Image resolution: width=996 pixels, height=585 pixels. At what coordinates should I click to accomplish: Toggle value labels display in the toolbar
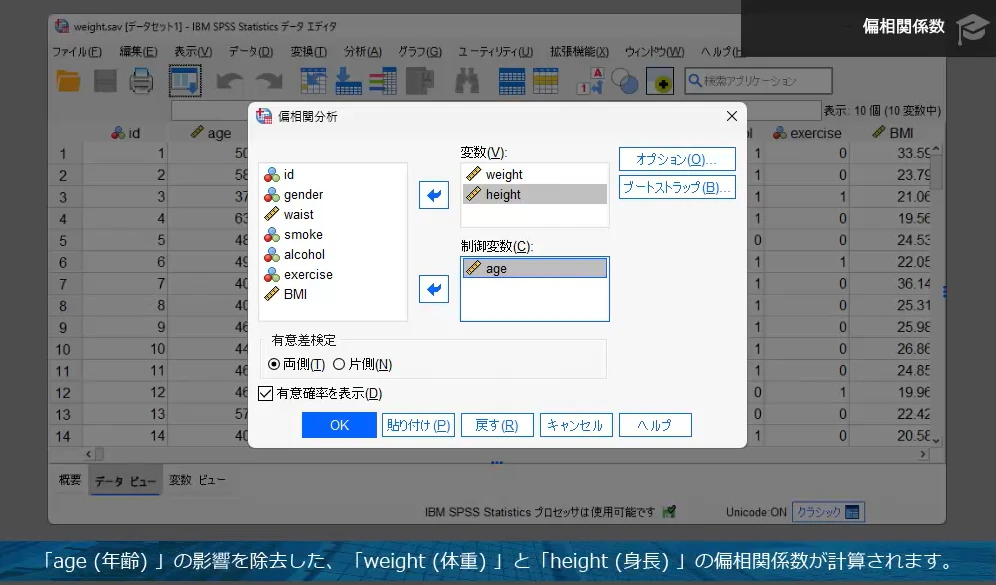click(x=588, y=82)
